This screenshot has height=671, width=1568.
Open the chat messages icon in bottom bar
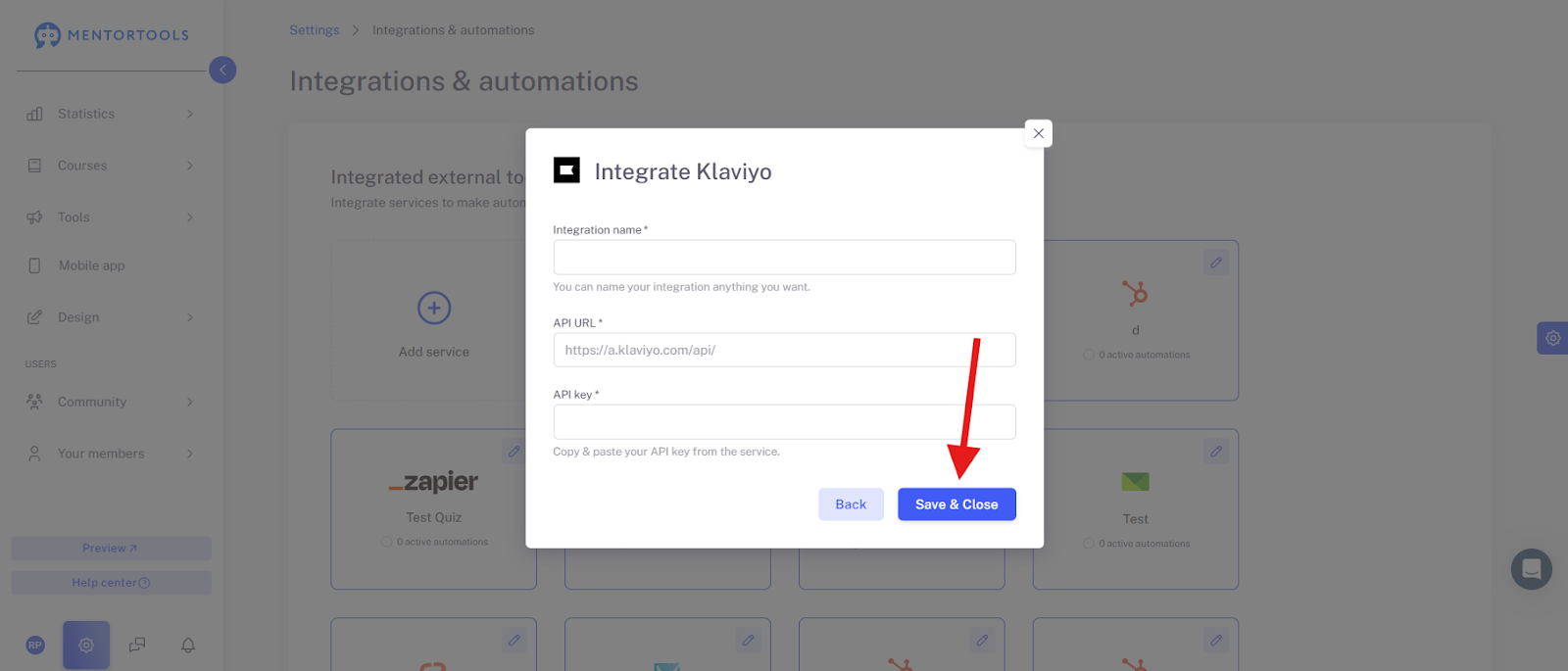tap(137, 646)
